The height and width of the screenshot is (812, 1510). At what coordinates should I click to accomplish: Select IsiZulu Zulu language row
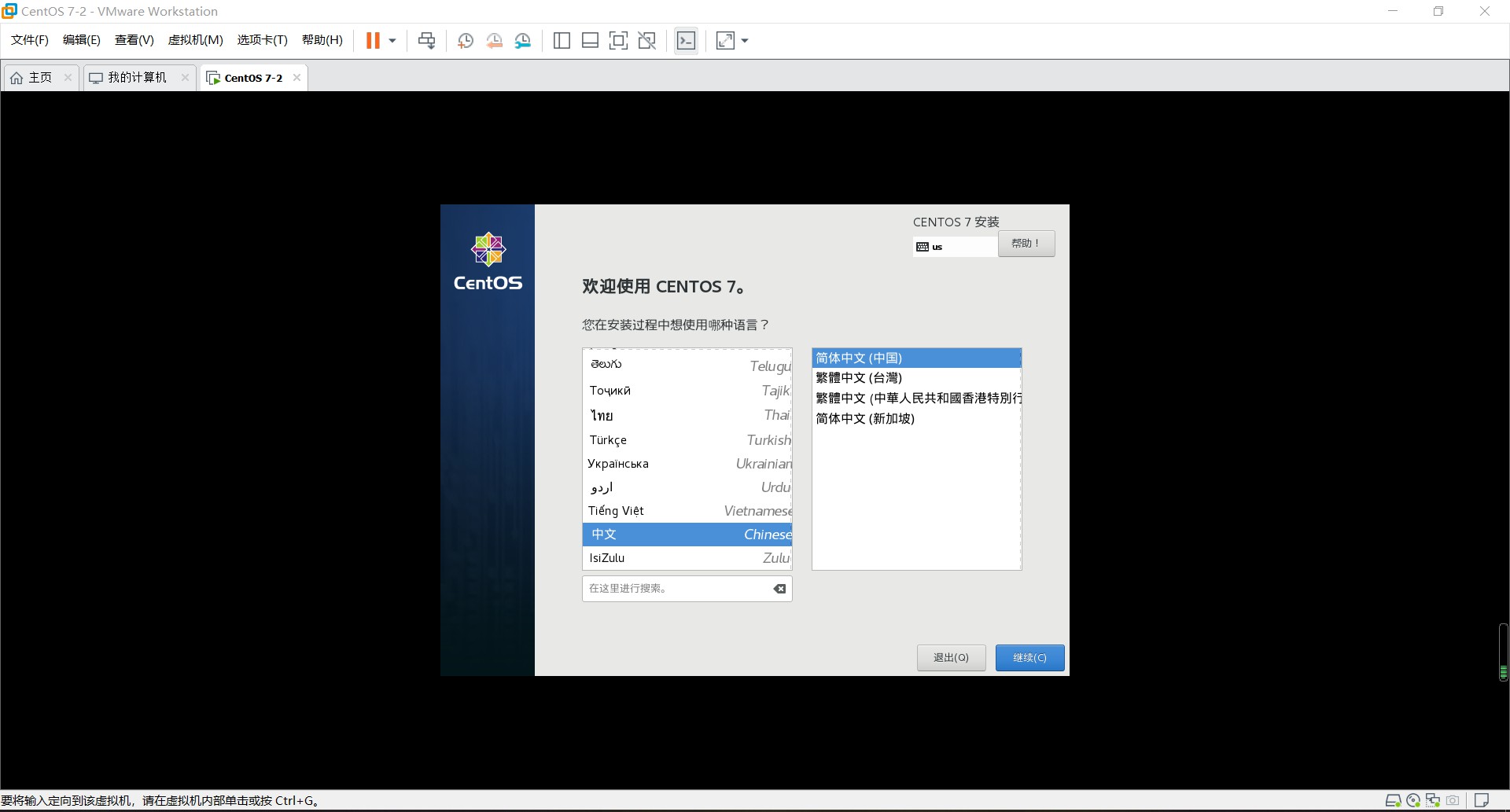pos(687,558)
